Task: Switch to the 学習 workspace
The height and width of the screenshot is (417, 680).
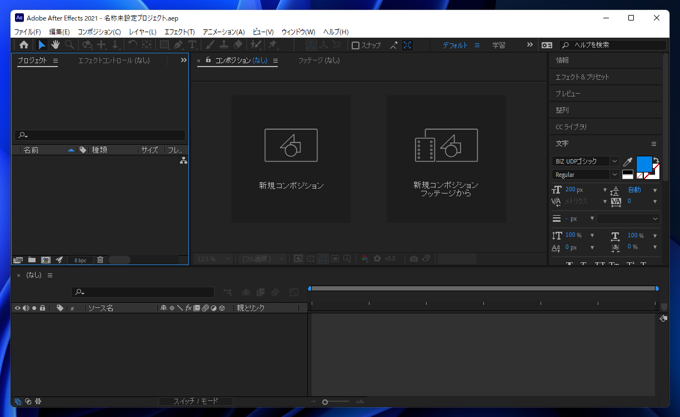Action: point(499,45)
